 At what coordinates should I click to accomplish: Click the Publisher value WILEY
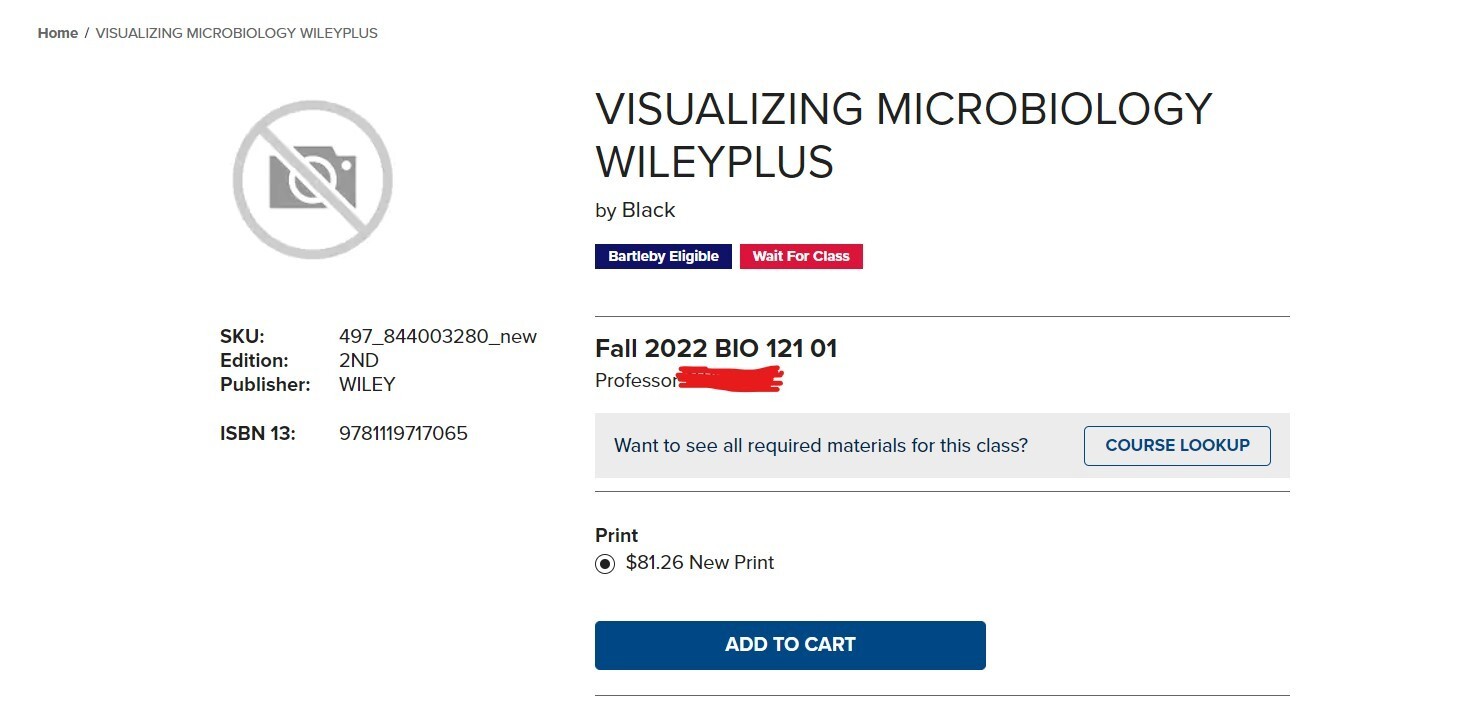[x=368, y=384]
